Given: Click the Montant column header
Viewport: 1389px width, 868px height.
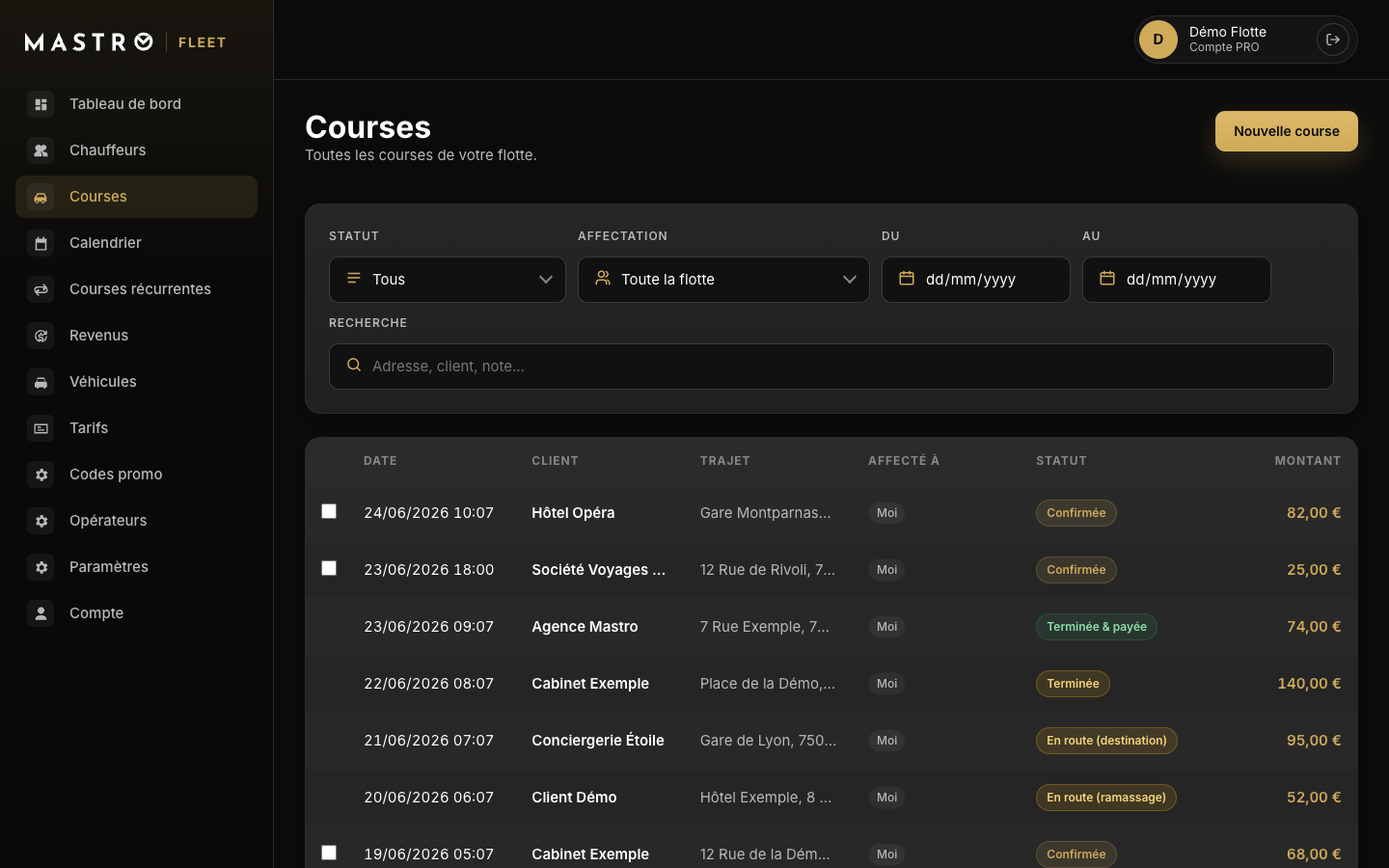Looking at the screenshot, I should tap(1308, 461).
